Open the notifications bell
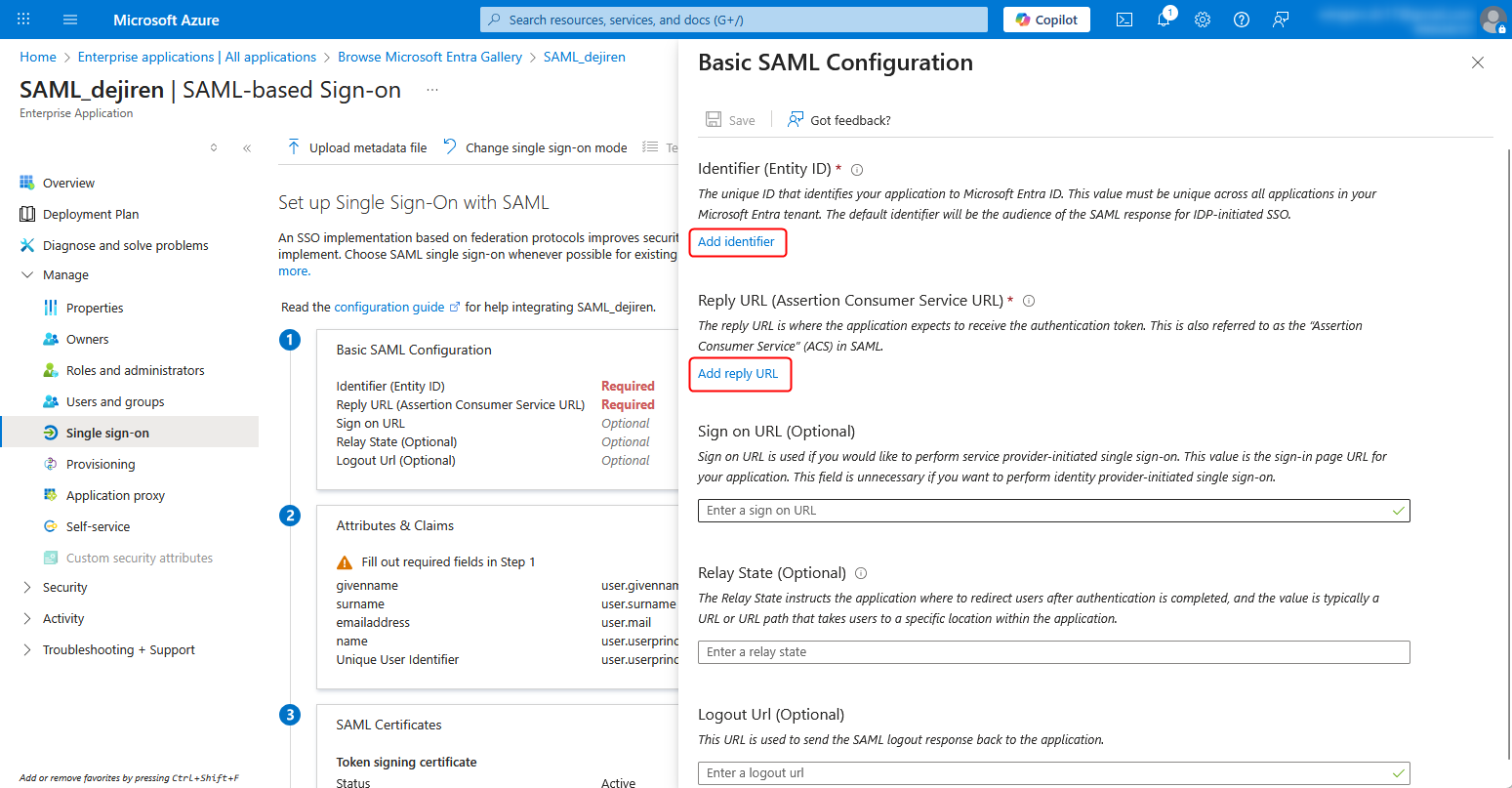Viewport: 1512px width, 788px height. [x=1164, y=20]
